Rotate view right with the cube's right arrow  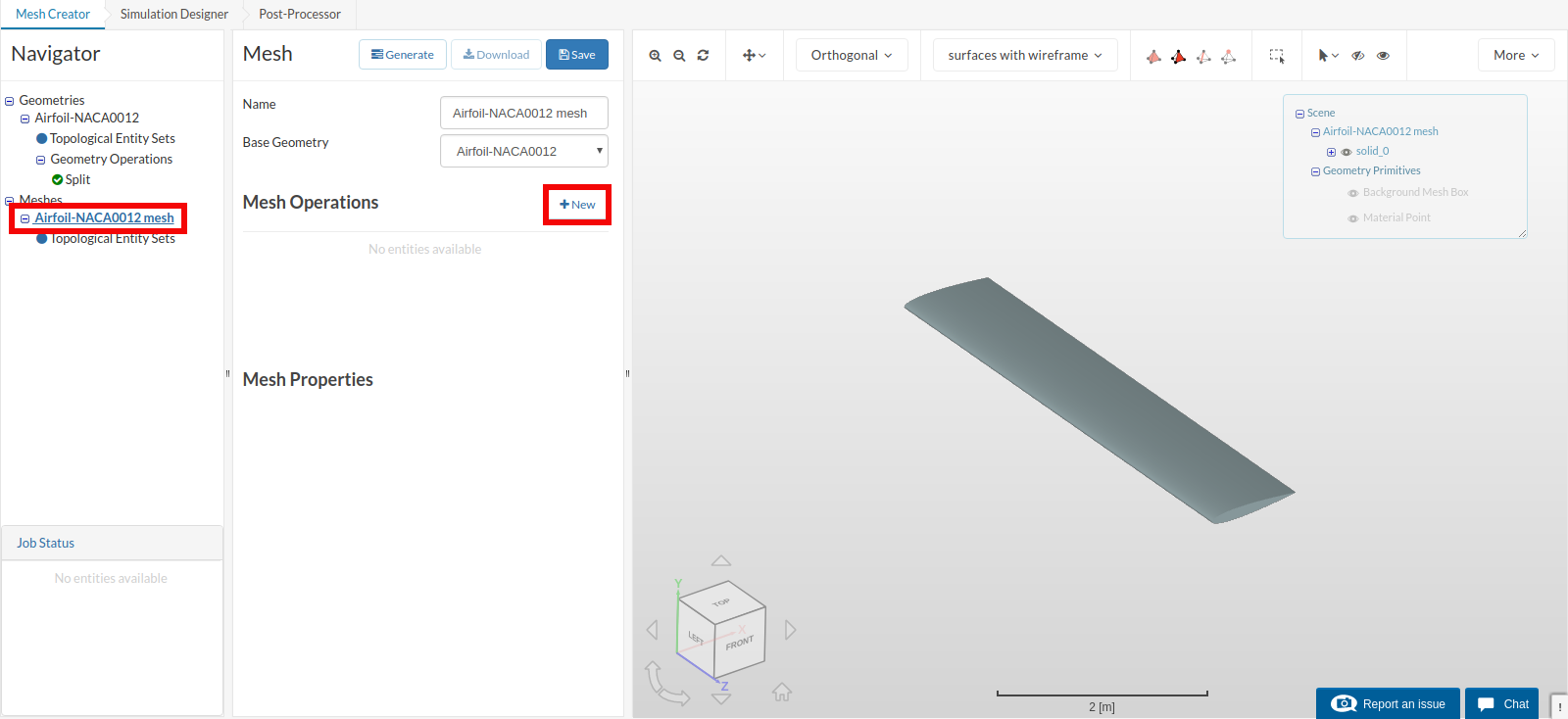click(x=790, y=630)
